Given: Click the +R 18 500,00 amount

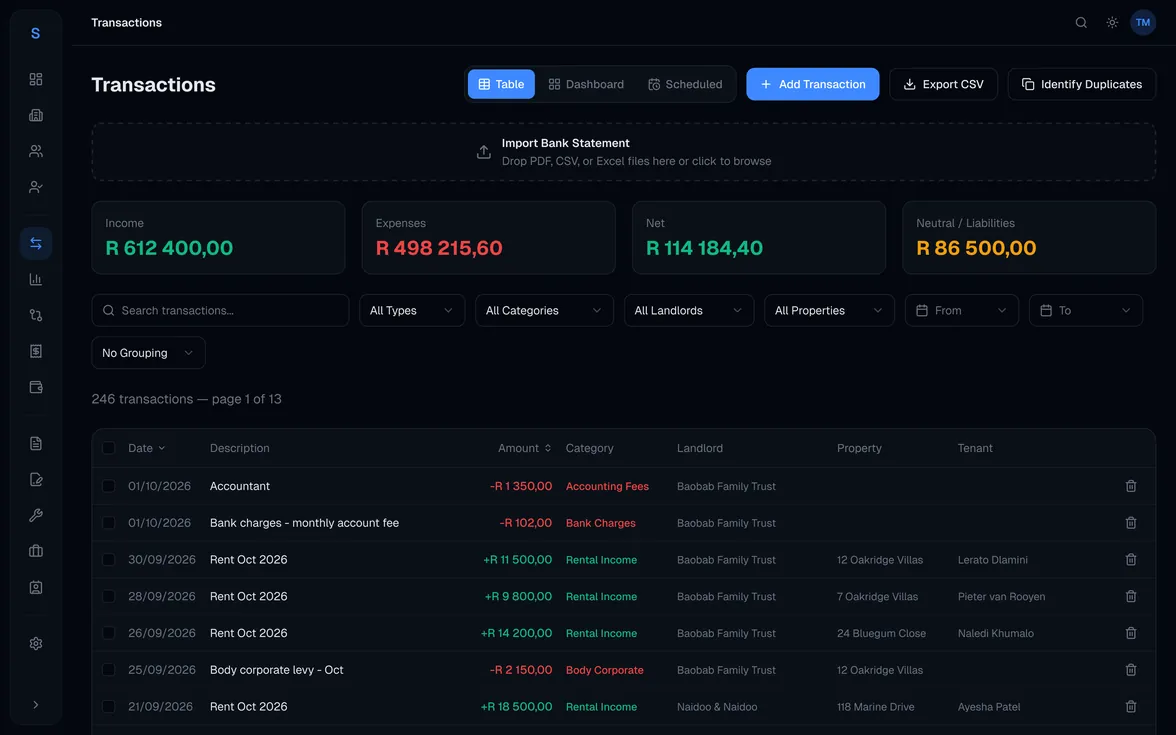Looking at the screenshot, I should tap(516, 706).
